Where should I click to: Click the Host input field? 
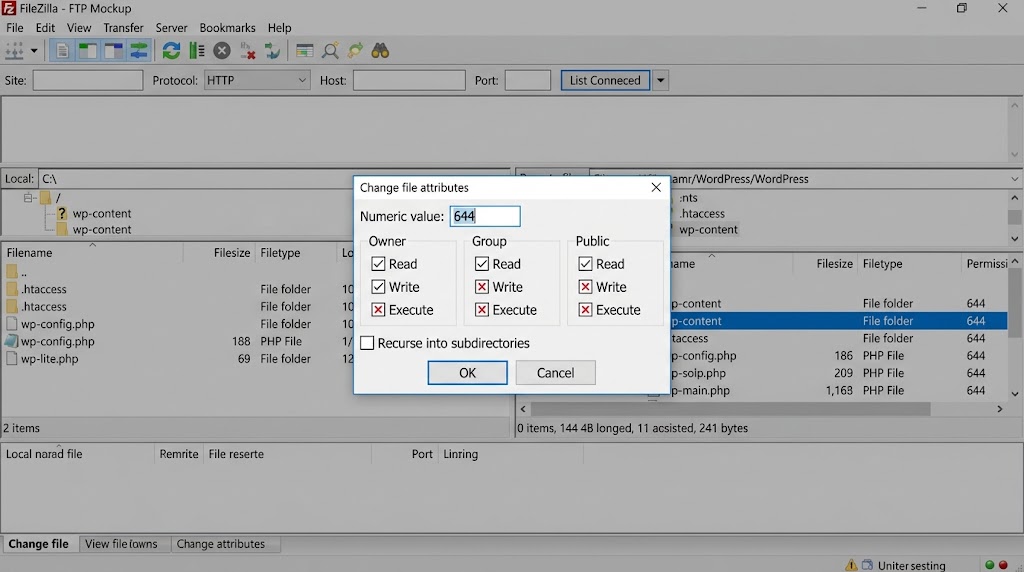(x=409, y=80)
